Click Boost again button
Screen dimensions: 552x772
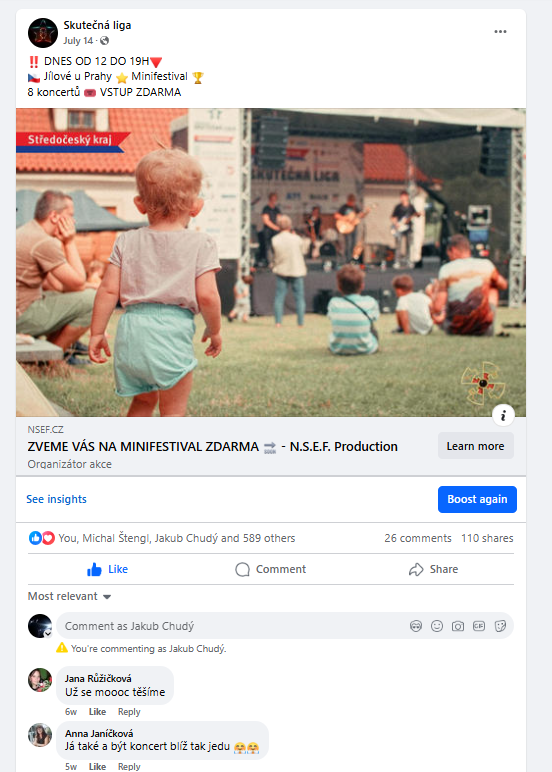pos(477,499)
